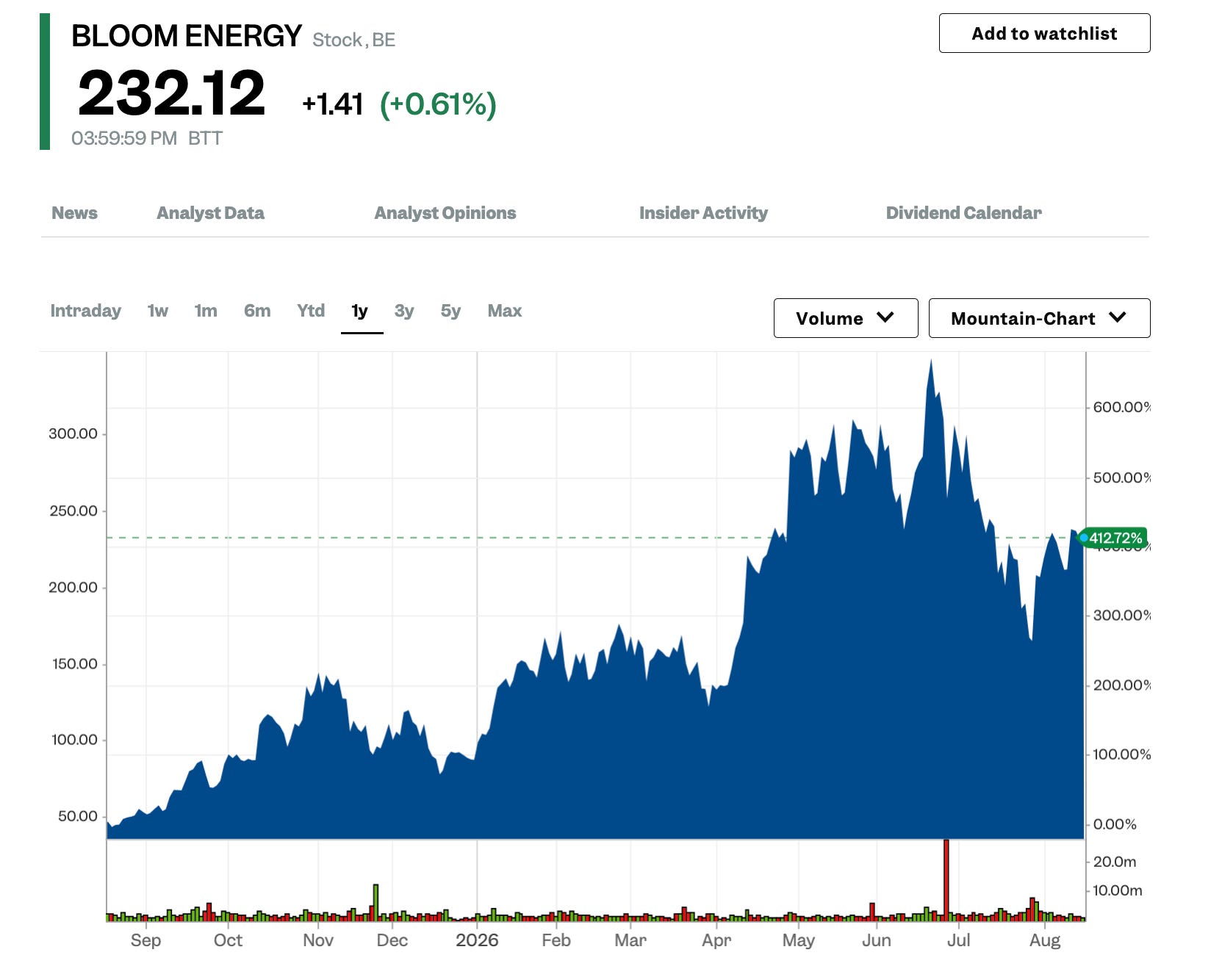Click the Mountain-Chart chevron icon
This screenshot has width=1211, height=980.
pos(1117,317)
